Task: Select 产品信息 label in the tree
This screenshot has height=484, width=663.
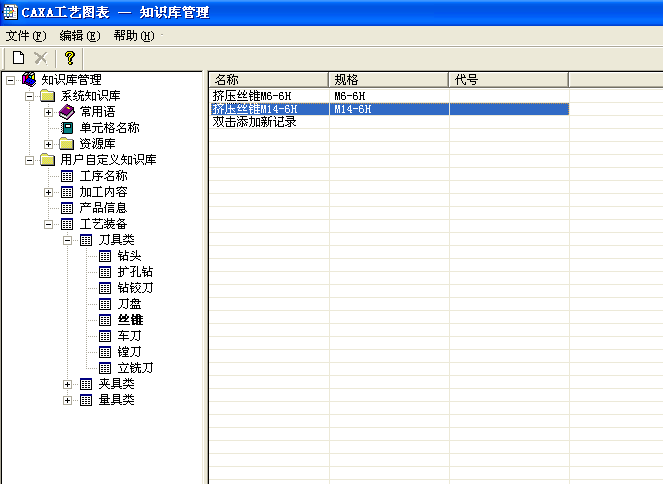Action: pos(104,208)
